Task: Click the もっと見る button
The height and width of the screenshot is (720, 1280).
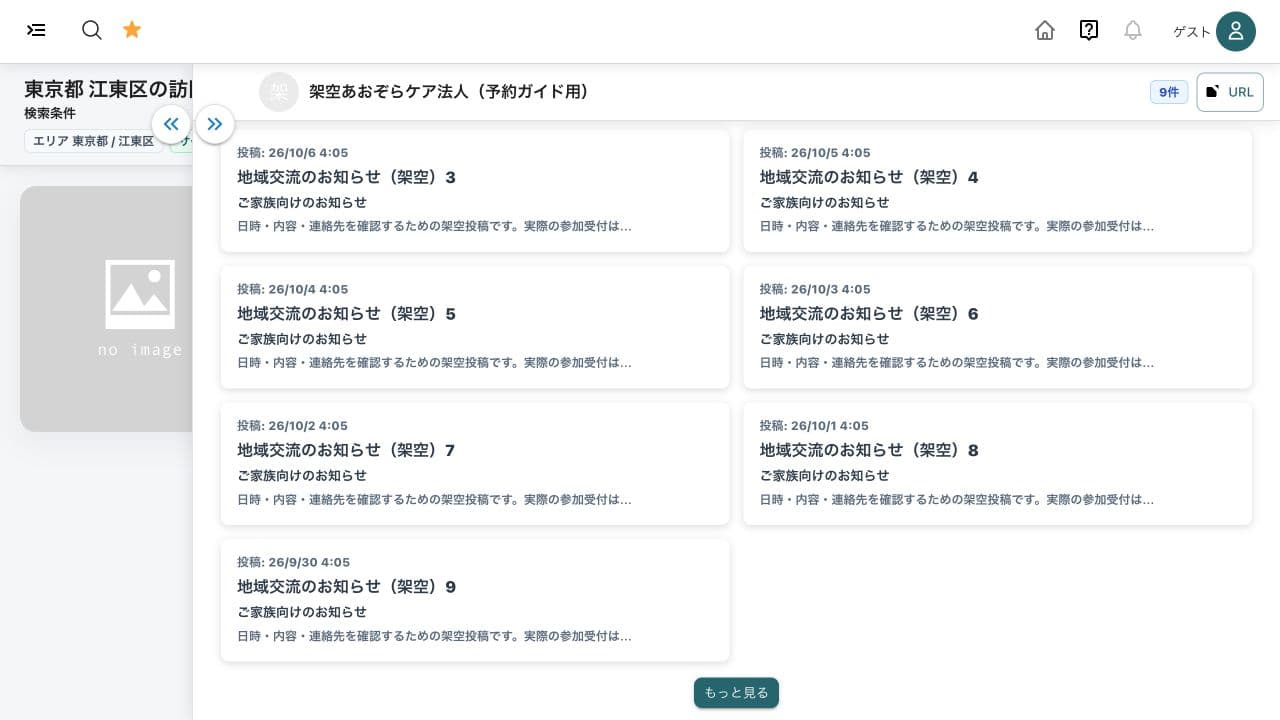Action: tap(736, 693)
